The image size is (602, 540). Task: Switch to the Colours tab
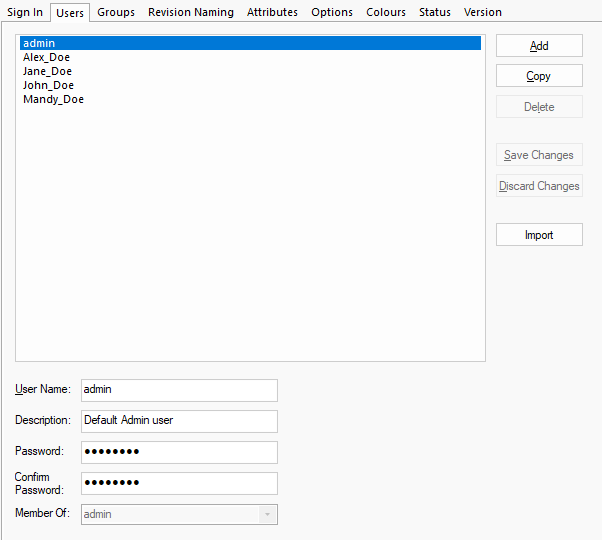pos(386,12)
